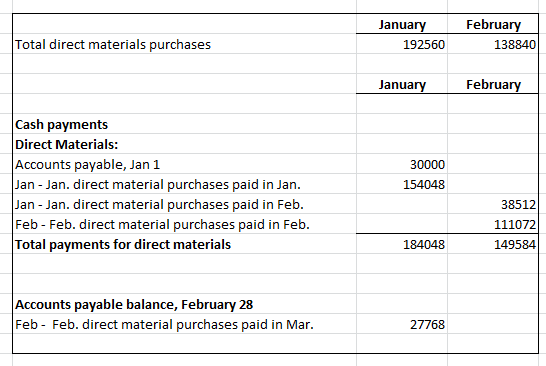The height and width of the screenshot is (366, 546).
Task: Select the value 111072
Action: pos(515,225)
